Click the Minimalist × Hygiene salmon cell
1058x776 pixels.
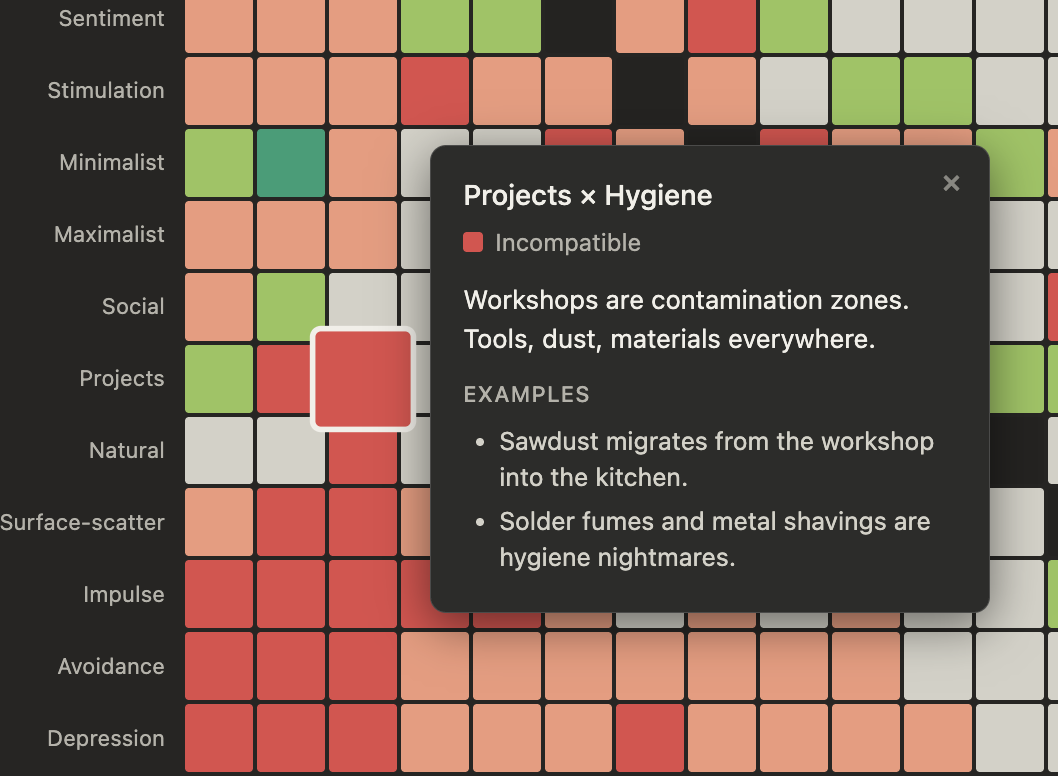click(x=363, y=163)
